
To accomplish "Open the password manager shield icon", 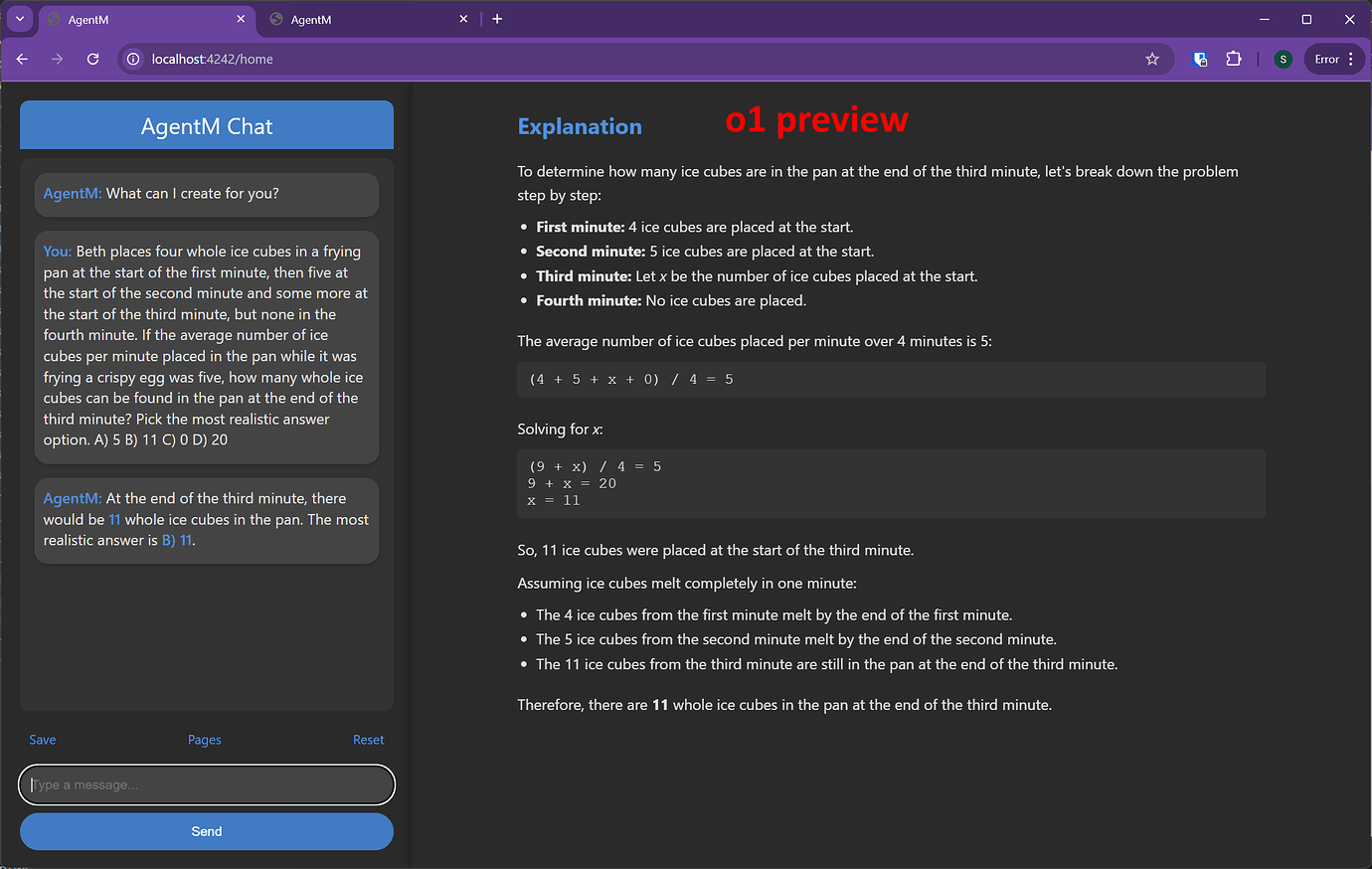I will click(1200, 59).
